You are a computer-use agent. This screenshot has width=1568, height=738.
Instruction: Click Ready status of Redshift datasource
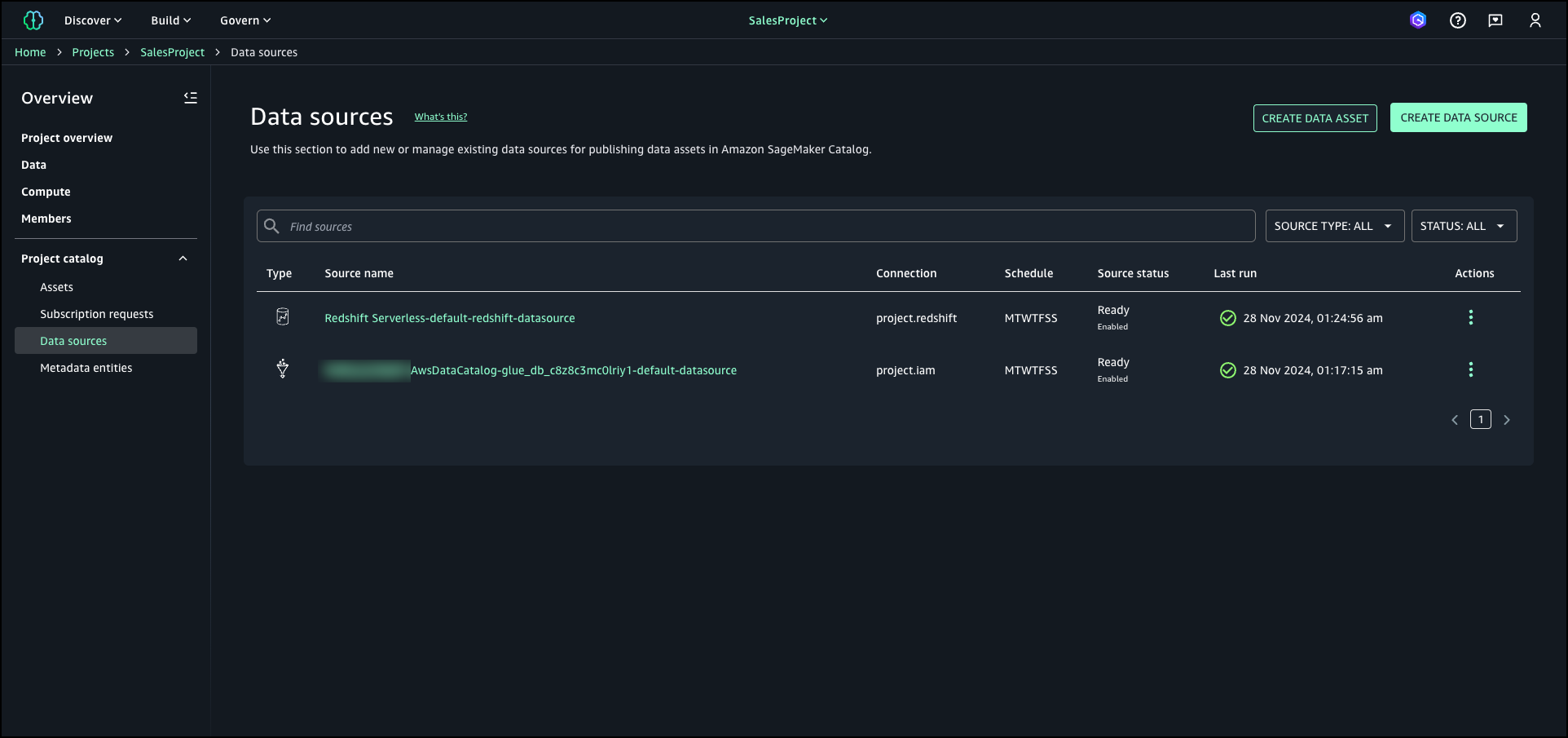1113,310
